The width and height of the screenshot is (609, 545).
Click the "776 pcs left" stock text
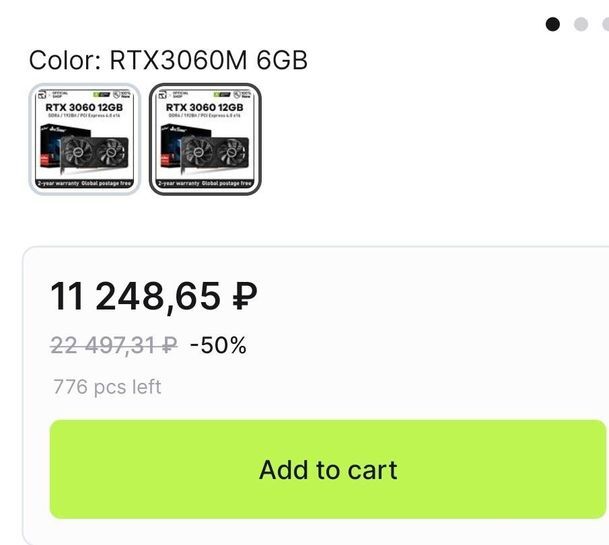107,386
